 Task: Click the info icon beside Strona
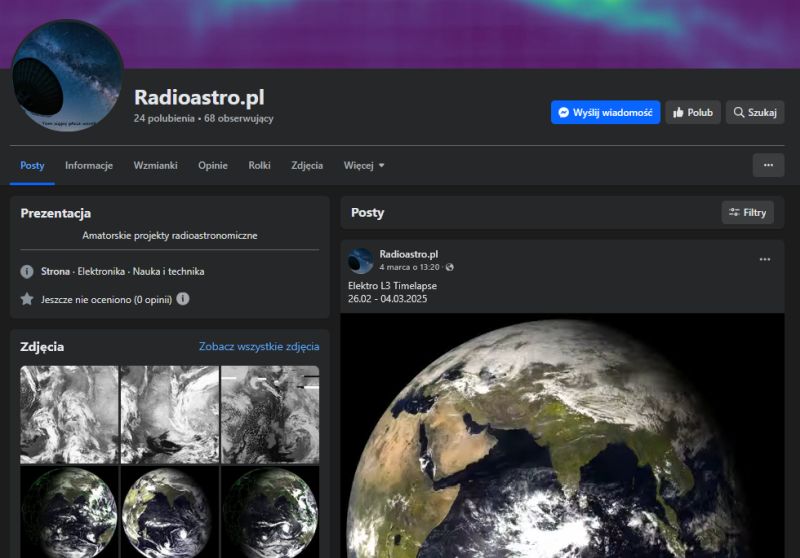27,271
